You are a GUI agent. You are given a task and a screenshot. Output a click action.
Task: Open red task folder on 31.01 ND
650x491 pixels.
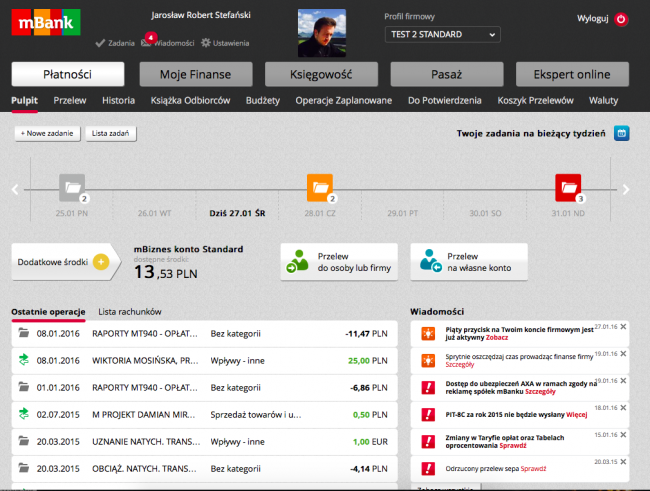coord(569,188)
